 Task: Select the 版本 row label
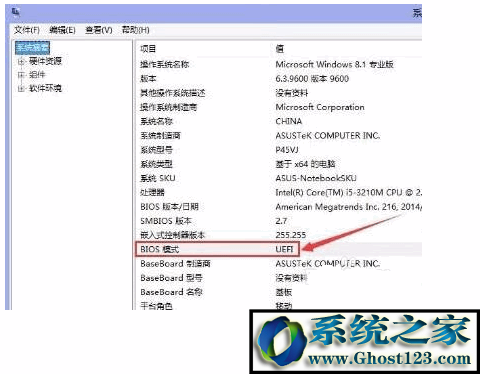pyautogui.click(x=148, y=79)
